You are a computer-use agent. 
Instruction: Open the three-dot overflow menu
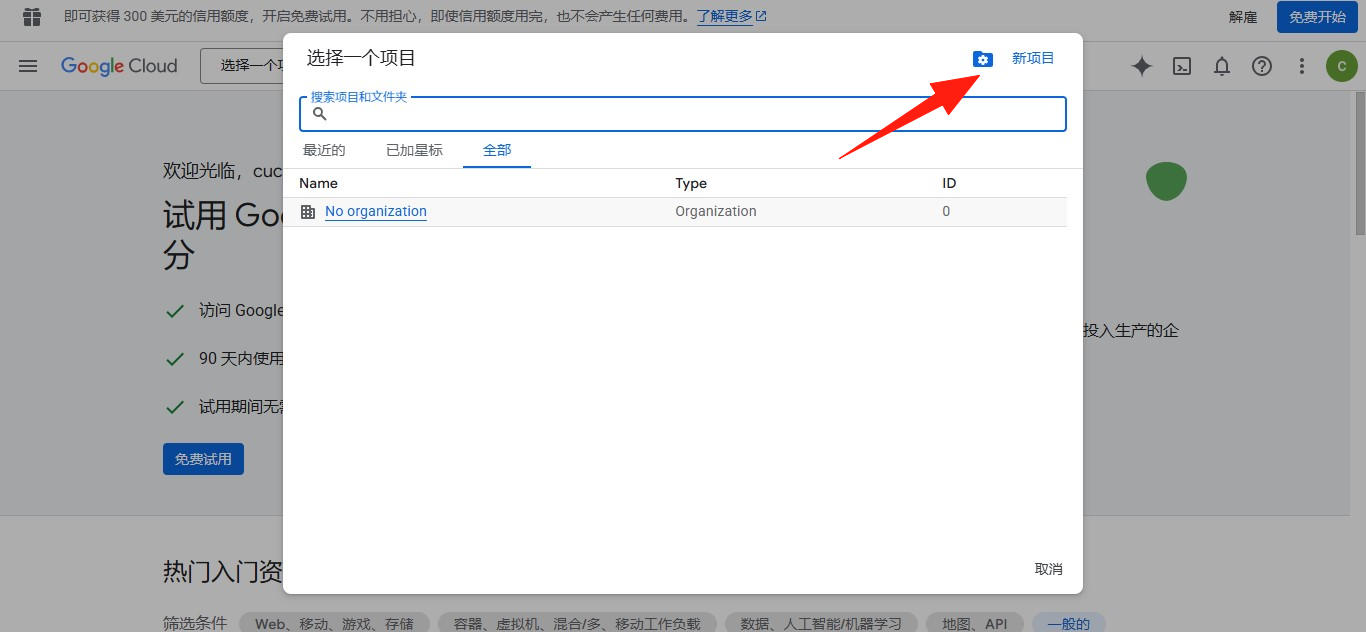(x=1301, y=66)
